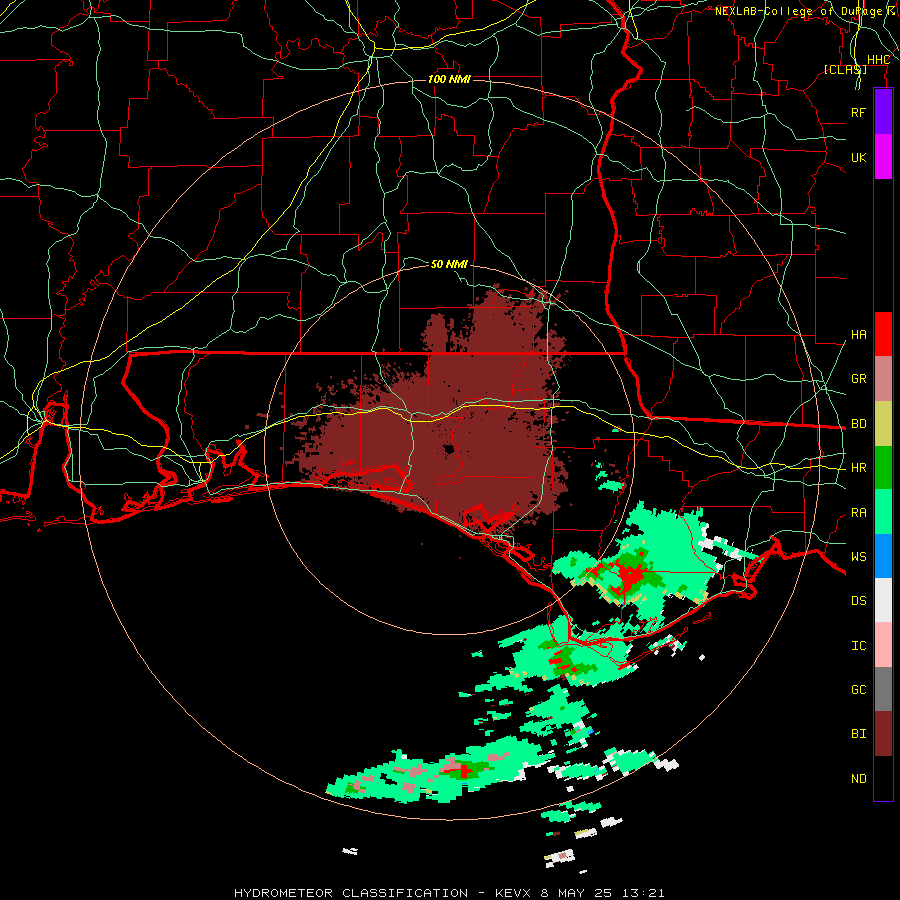
Task: Click the 'UK' legend label
Action: pyautogui.click(x=859, y=157)
